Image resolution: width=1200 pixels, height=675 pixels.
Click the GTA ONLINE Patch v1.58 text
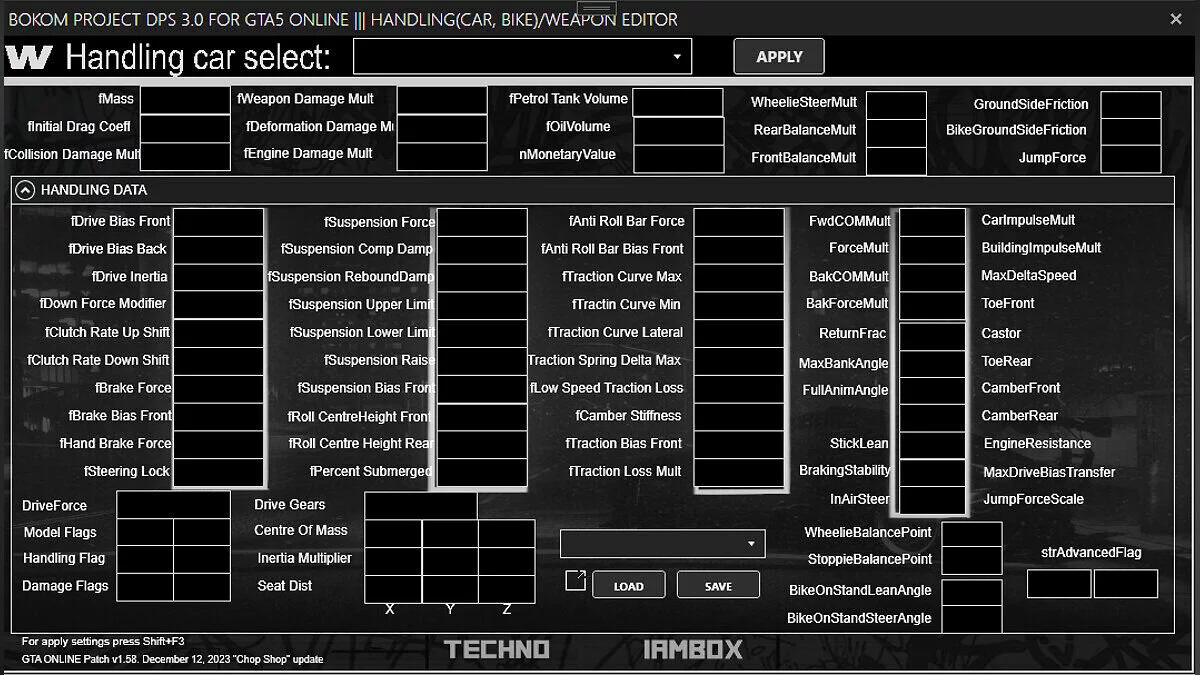pyautogui.click(x=173, y=659)
